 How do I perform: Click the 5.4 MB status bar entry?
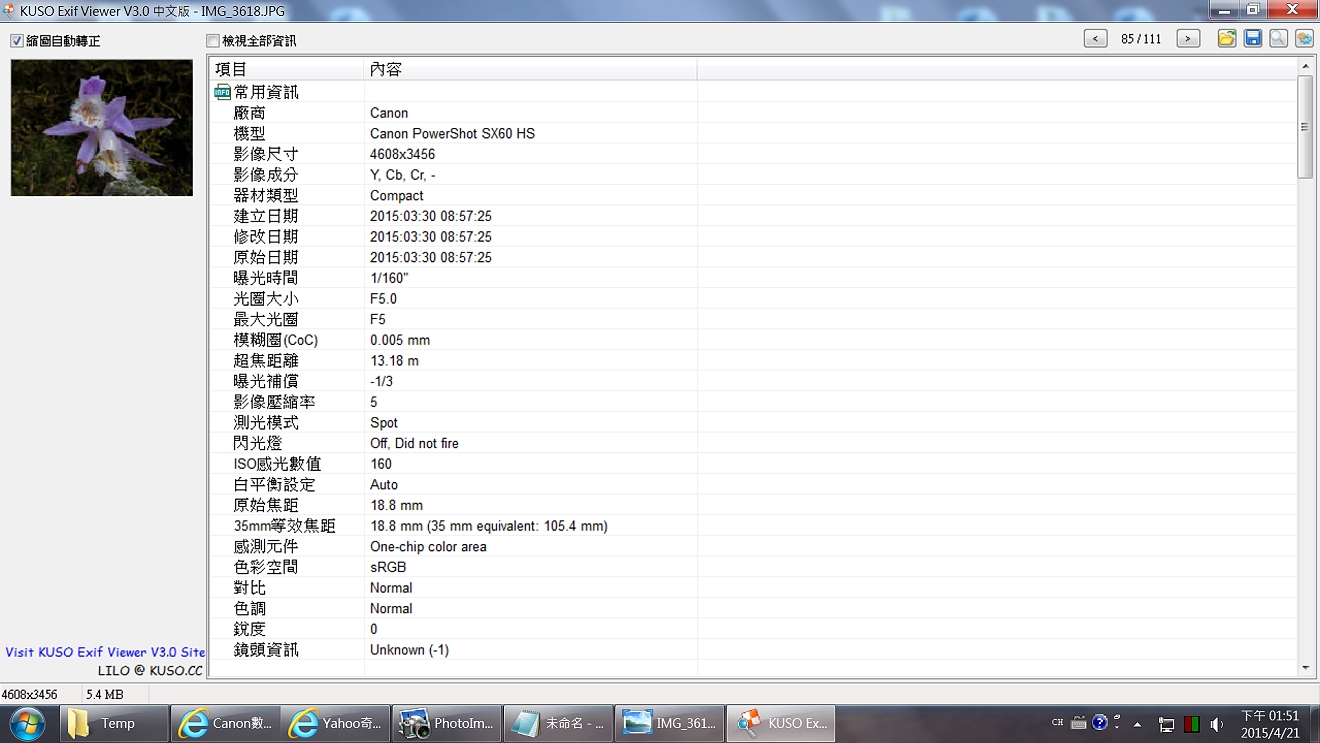[104, 694]
